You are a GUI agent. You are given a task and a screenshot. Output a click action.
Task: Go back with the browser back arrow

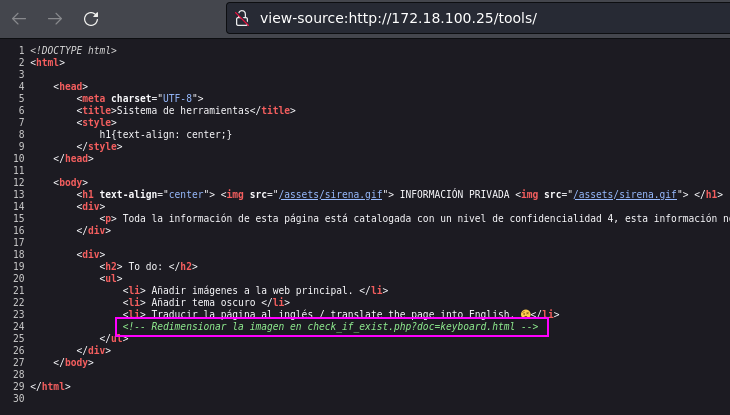coord(19,19)
